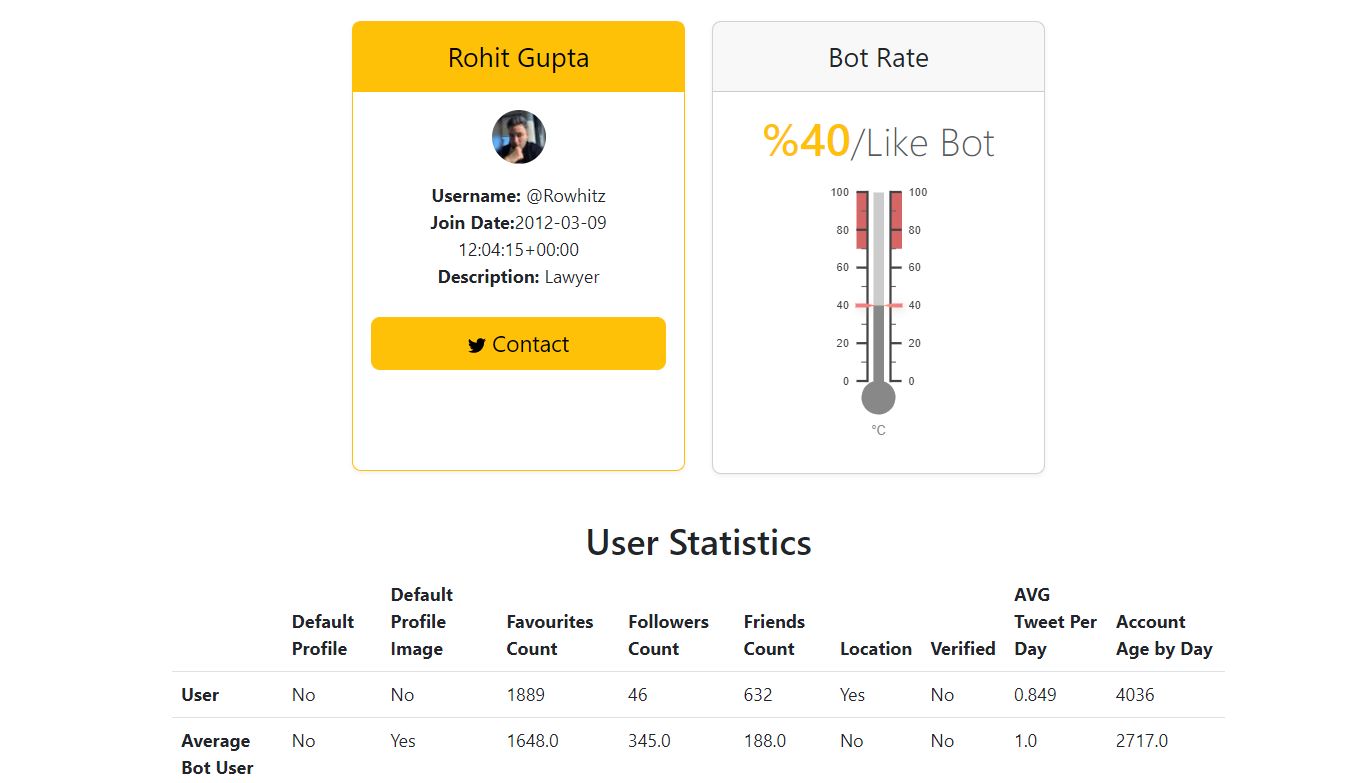This screenshot has width=1345, height=783.
Task: Click Yes under Default Profile Image for bots
Action: (402, 740)
